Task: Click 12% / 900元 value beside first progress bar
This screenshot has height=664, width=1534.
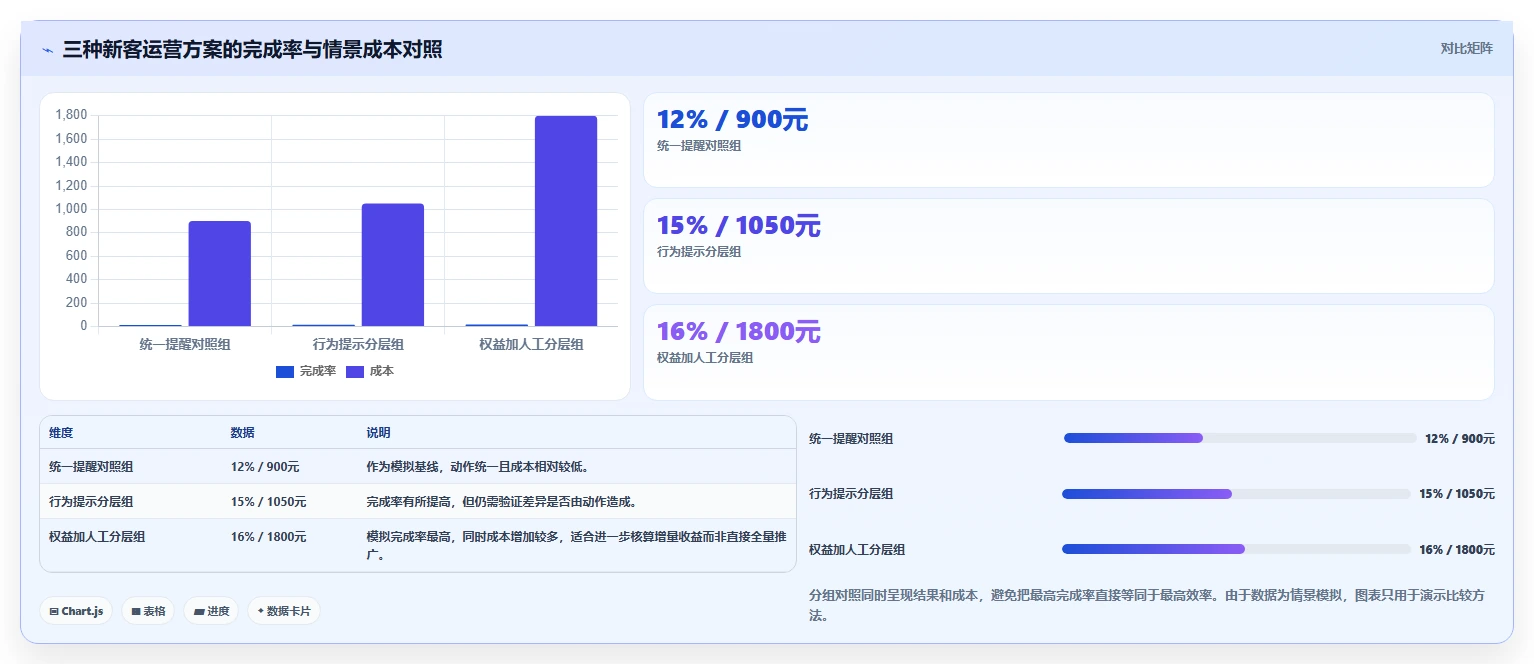Action: [x=1460, y=439]
